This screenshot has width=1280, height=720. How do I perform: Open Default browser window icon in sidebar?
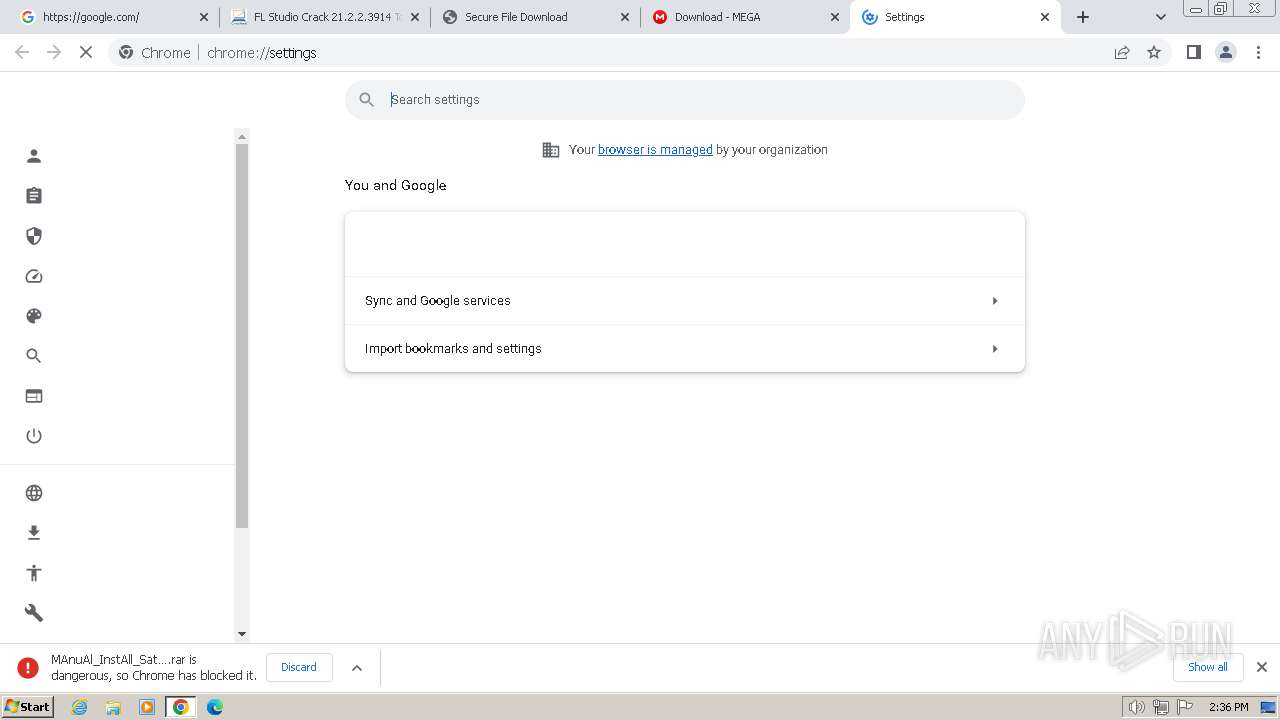34,396
